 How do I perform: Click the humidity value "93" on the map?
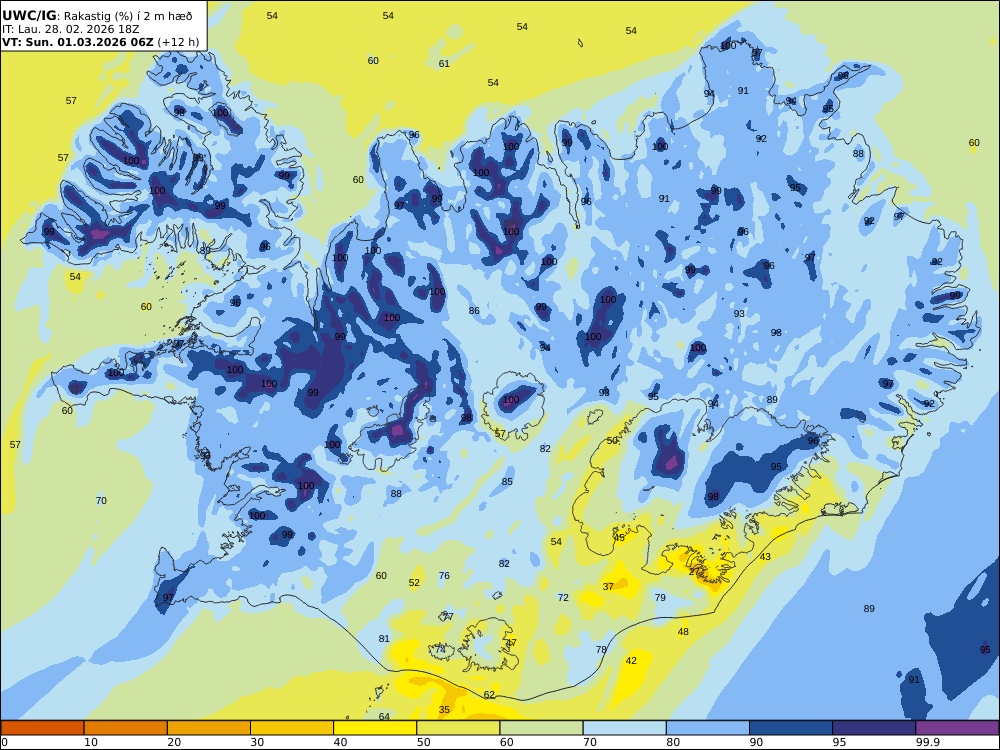coord(739,313)
